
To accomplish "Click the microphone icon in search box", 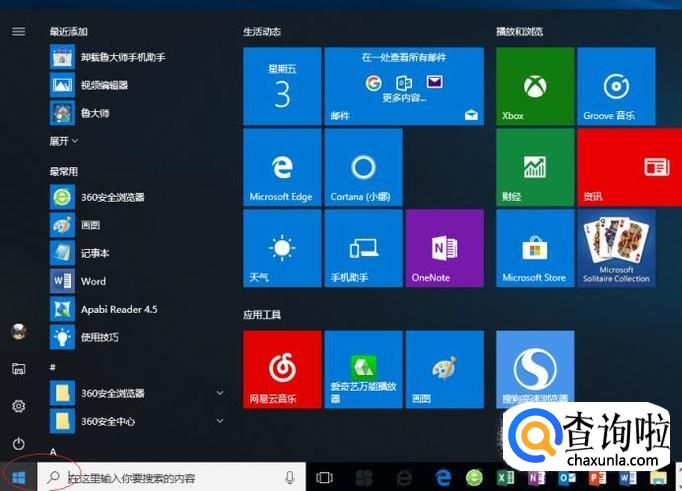I will 290,478.
